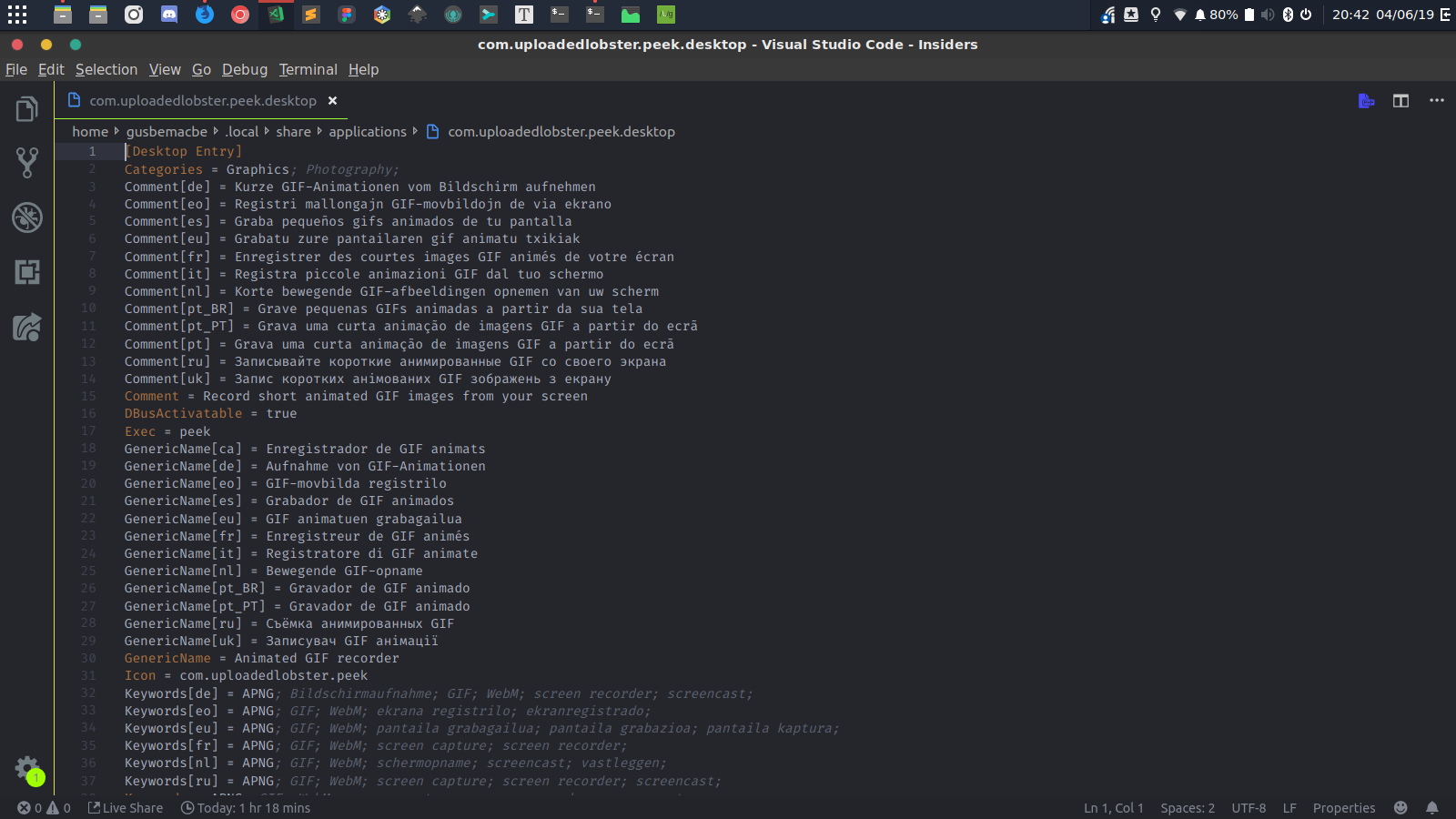Open the File menu
The image size is (1456, 819).
pyautogui.click(x=16, y=69)
